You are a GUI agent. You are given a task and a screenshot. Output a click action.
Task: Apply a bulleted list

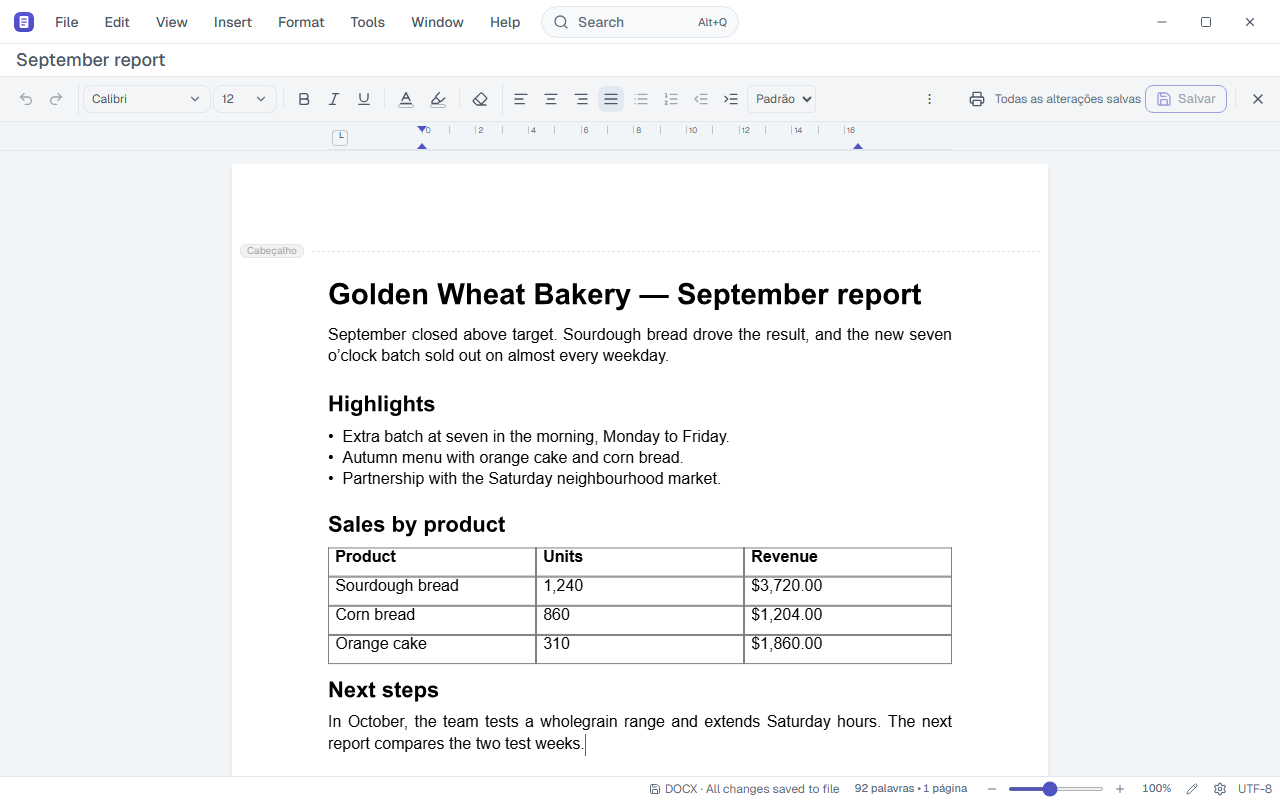(x=641, y=99)
